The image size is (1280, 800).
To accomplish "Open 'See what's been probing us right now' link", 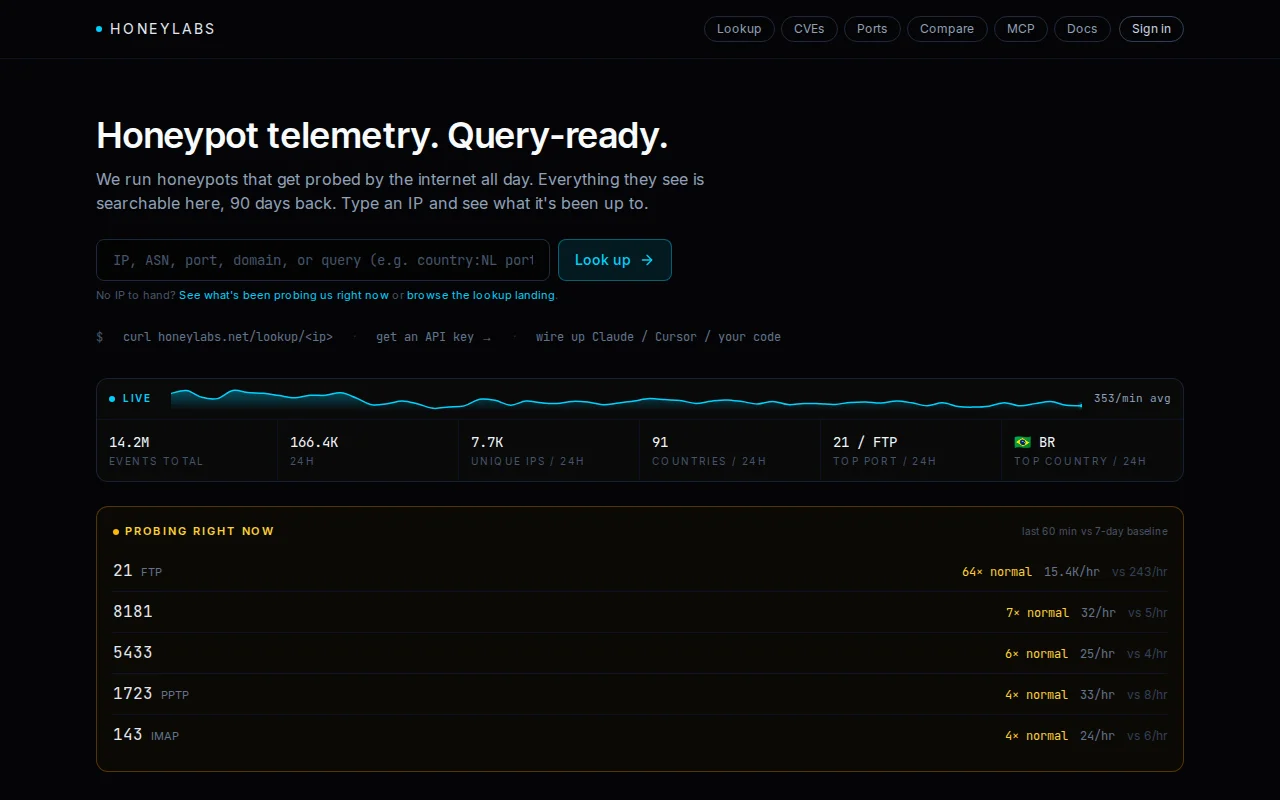I will 284,295.
